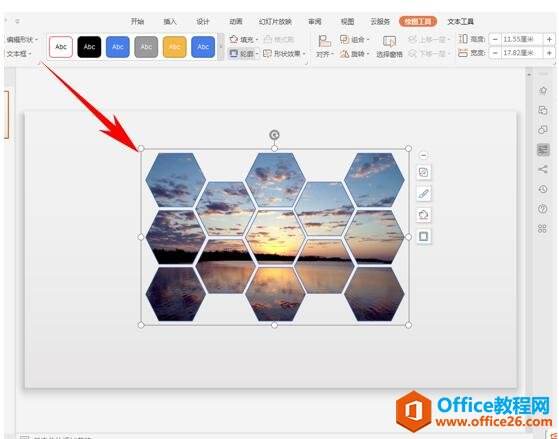This screenshot has height=439, width=559.
Task: Go to the 动画 (Animation) tab
Action: [x=236, y=21]
